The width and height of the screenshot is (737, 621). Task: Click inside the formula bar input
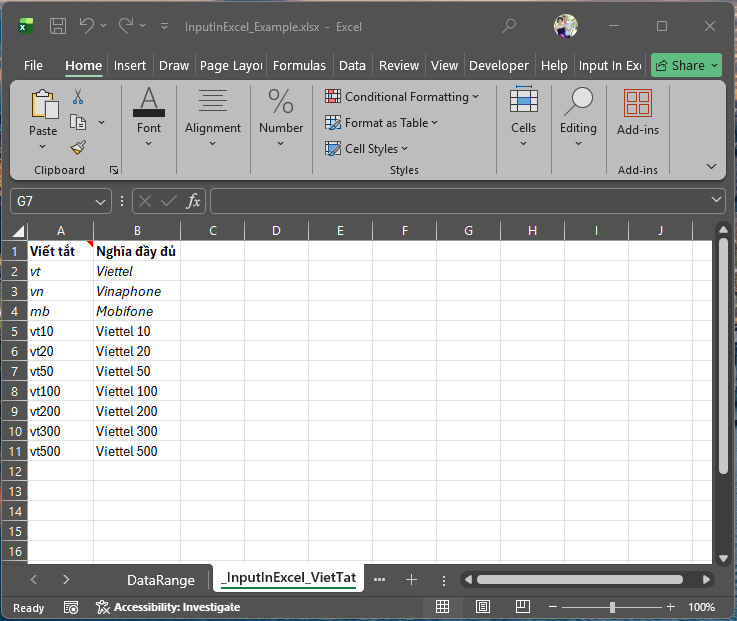[x=461, y=201]
